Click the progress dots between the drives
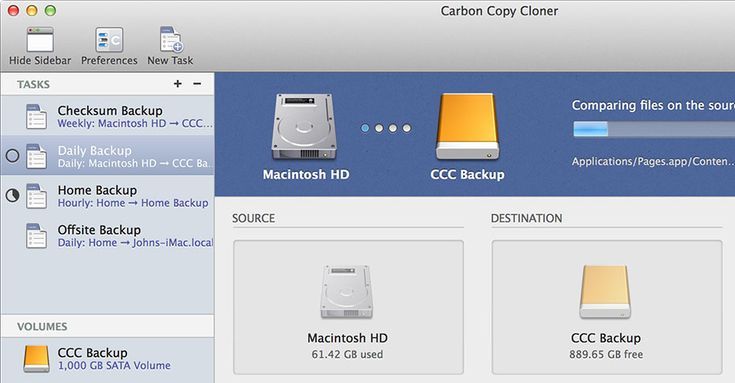 386,128
